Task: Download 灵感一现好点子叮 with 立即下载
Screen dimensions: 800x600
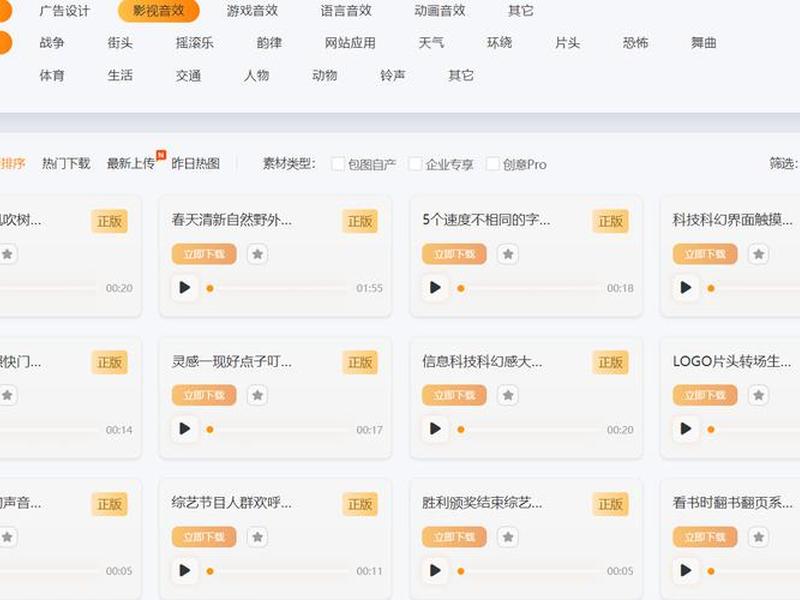Action: tap(204, 395)
